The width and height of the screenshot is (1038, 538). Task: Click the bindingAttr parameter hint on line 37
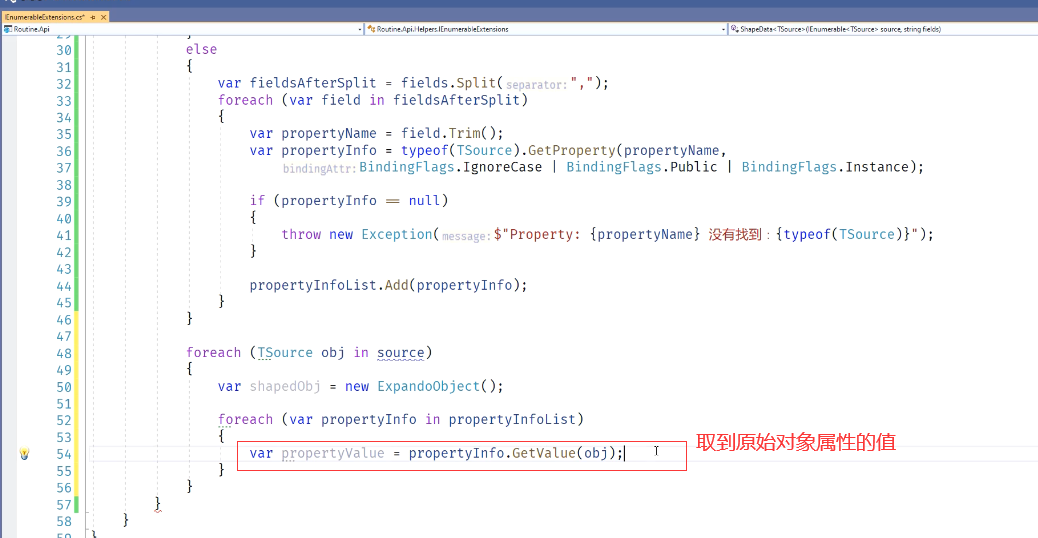click(319, 169)
